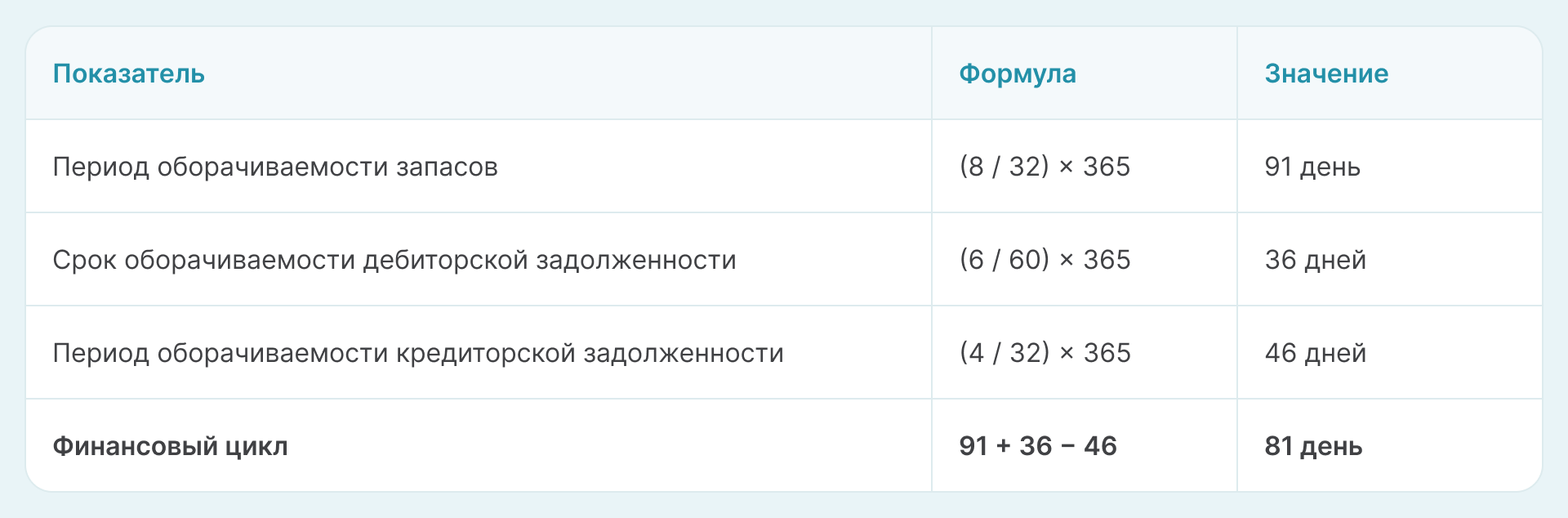Screen dimensions: 1568x518
Task: Click the word "запасов" in first row
Action: (447, 167)
